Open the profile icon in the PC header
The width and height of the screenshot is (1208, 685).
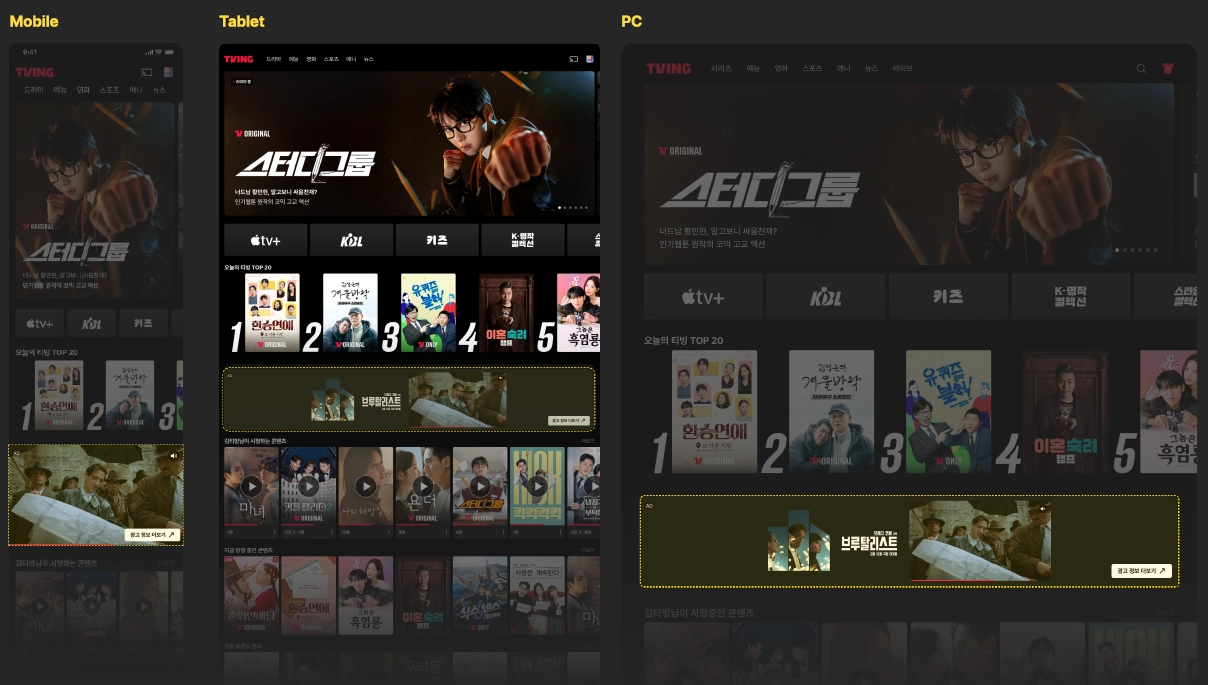point(1167,69)
